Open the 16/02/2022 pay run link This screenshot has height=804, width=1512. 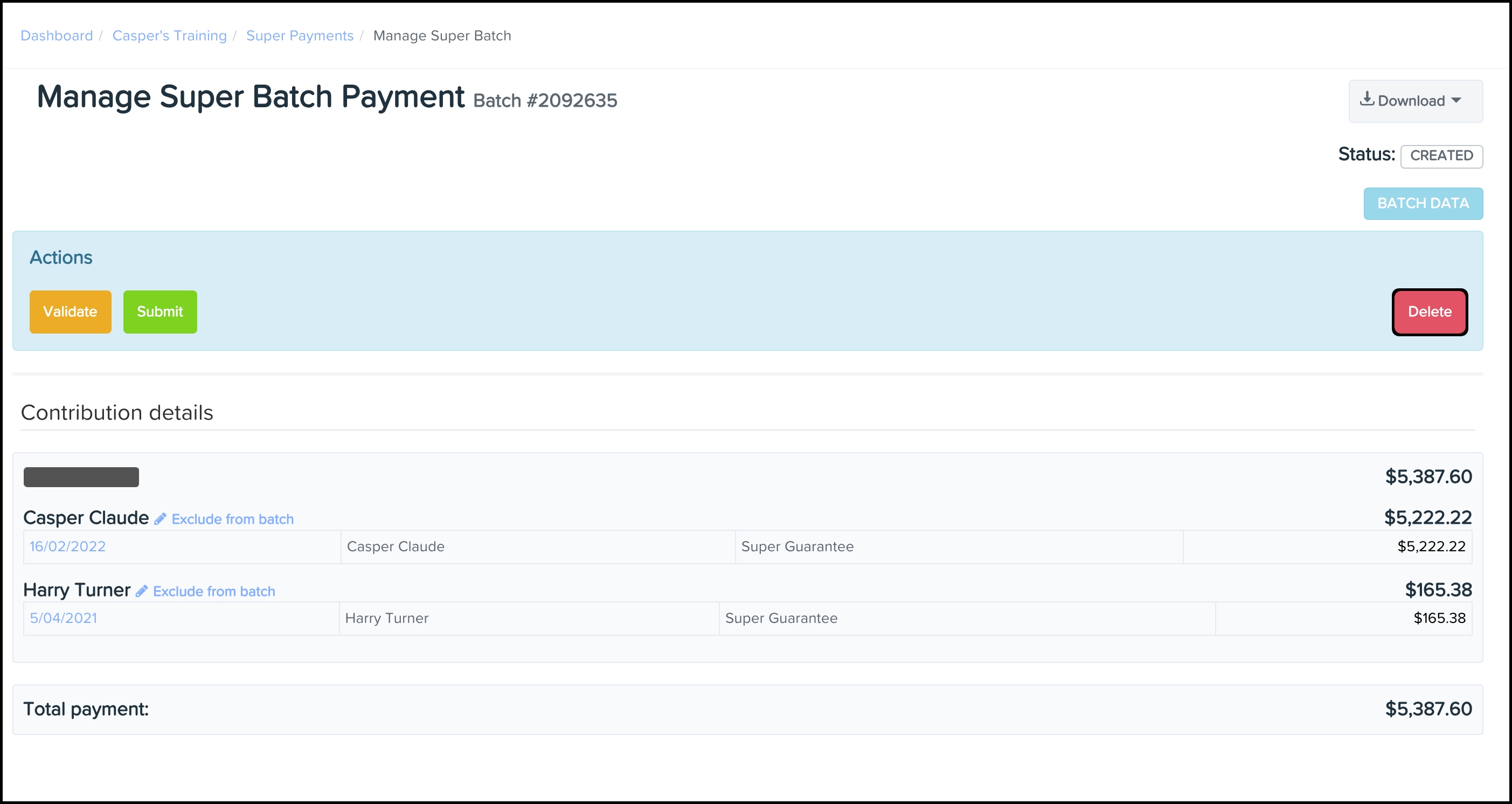click(67, 546)
